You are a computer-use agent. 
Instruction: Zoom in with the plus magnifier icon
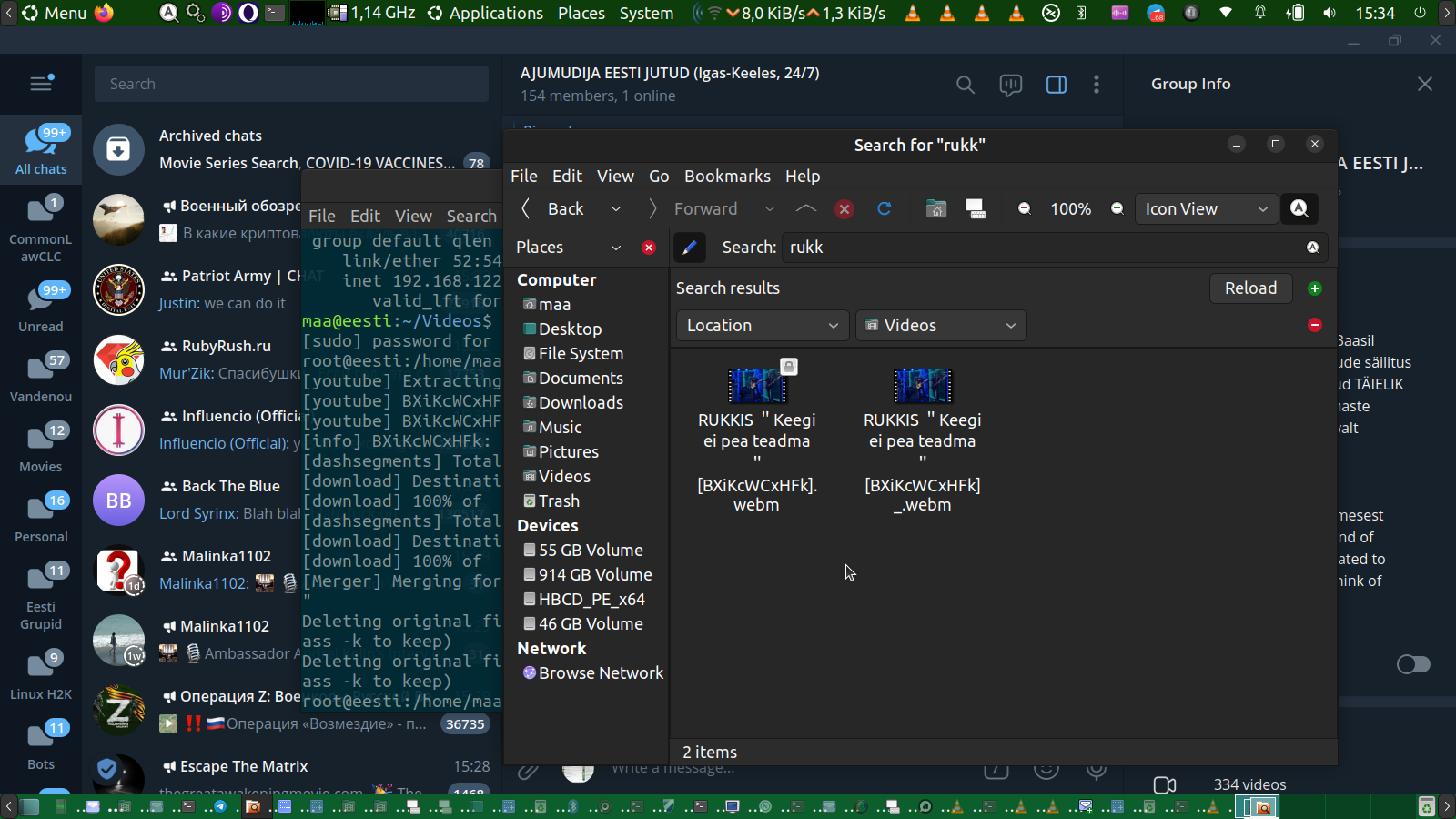1117,209
